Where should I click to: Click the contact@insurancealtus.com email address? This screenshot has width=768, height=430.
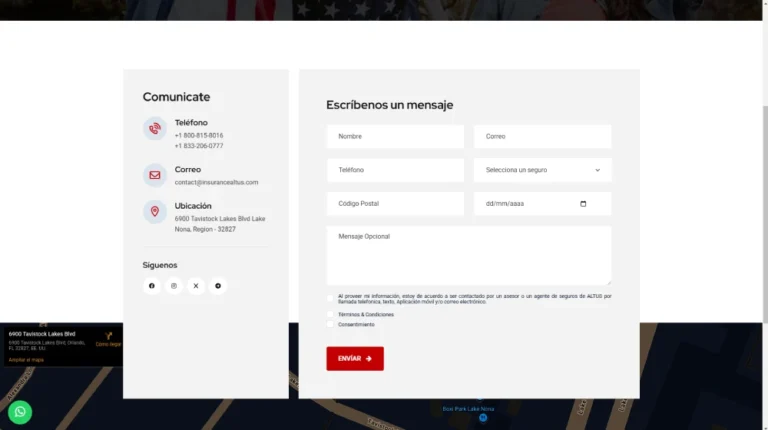point(216,182)
